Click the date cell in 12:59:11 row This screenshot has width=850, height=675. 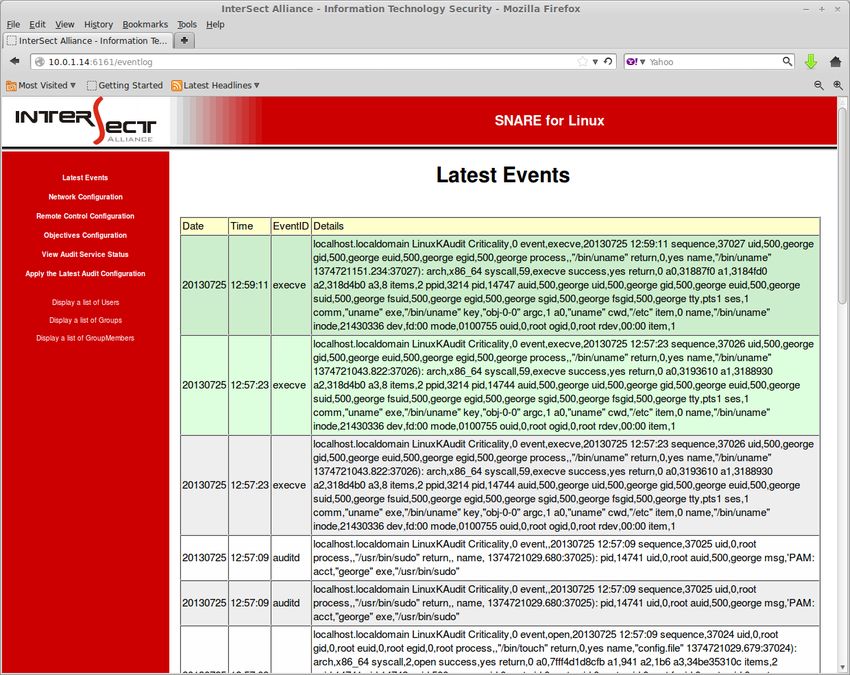pyautogui.click(x=204, y=285)
